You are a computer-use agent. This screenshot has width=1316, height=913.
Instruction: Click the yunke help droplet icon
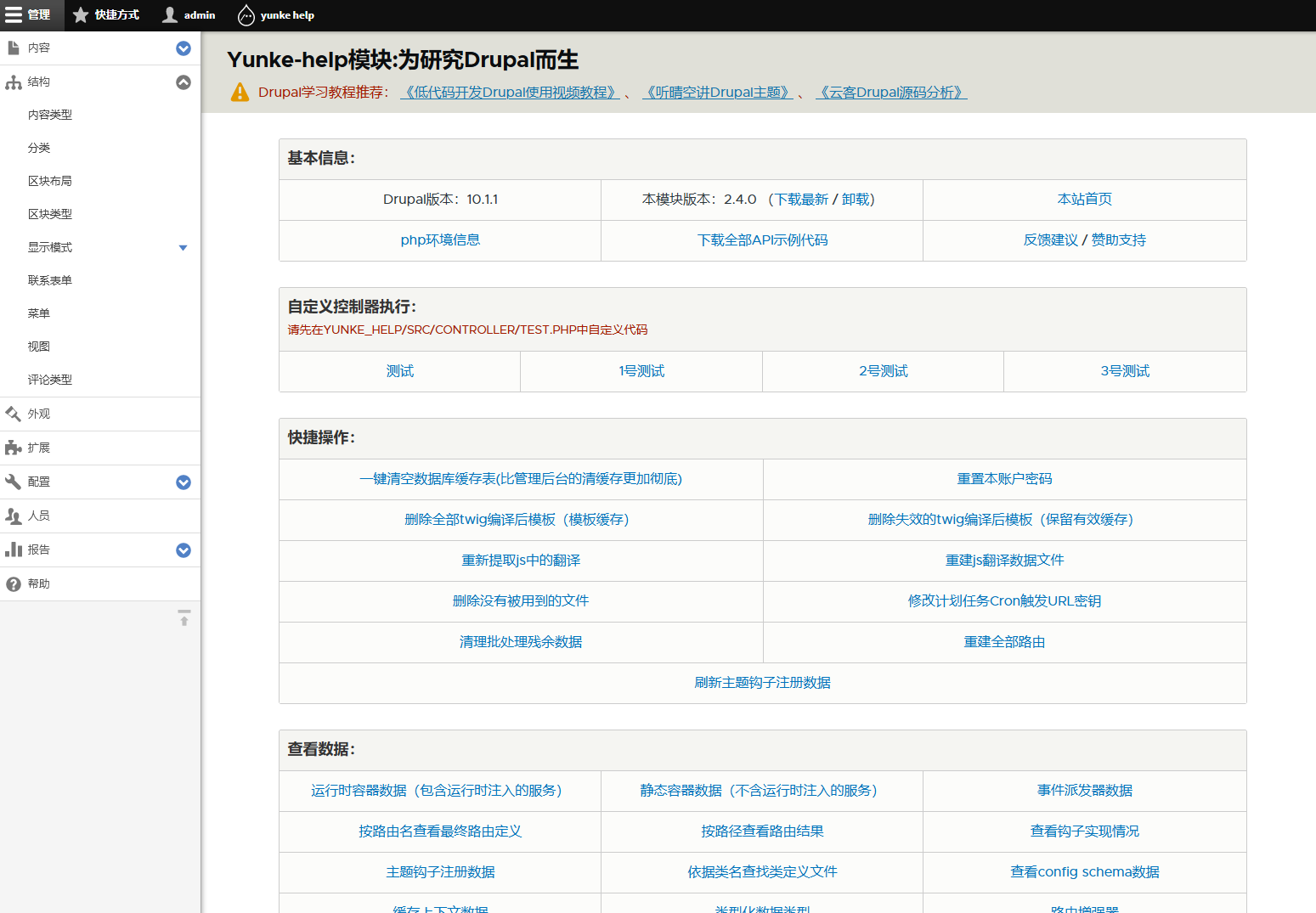coord(246,15)
